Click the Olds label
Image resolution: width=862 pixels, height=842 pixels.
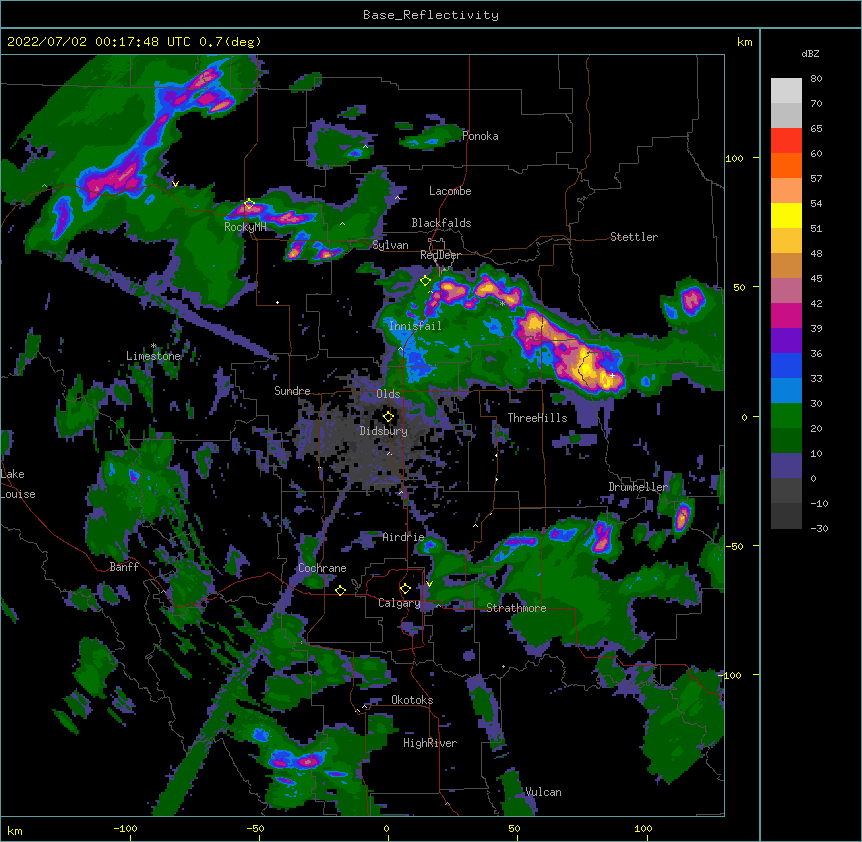388,394
